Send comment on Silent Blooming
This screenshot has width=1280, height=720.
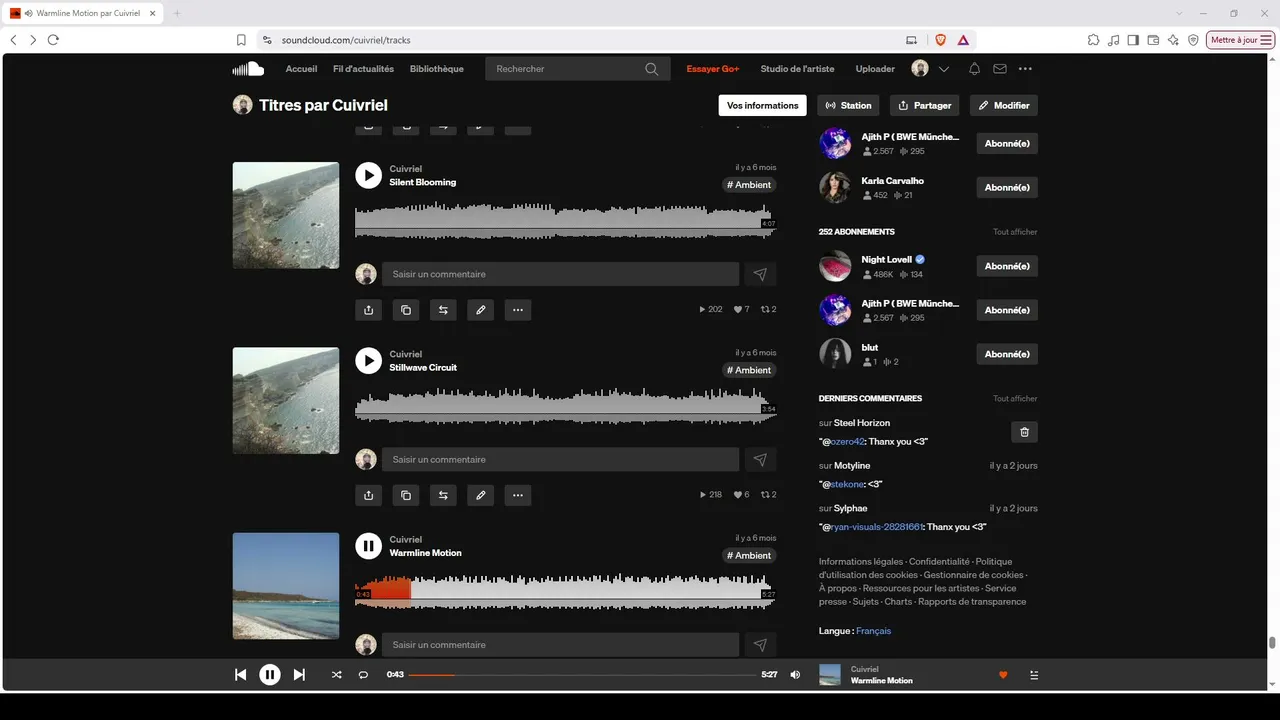(760, 274)
